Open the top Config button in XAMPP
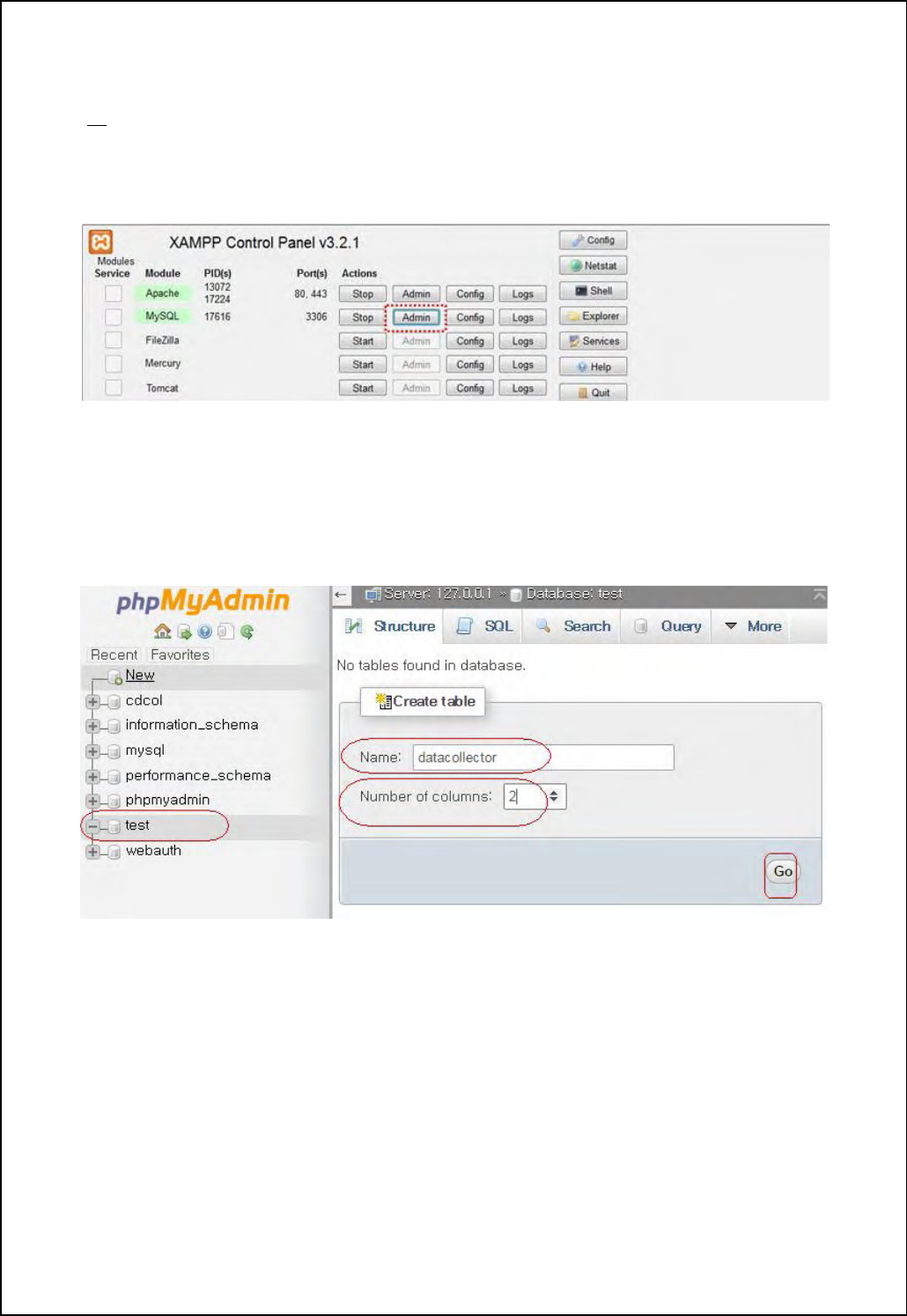This screenshot has width=907, height=1316. tap(594, 240)
